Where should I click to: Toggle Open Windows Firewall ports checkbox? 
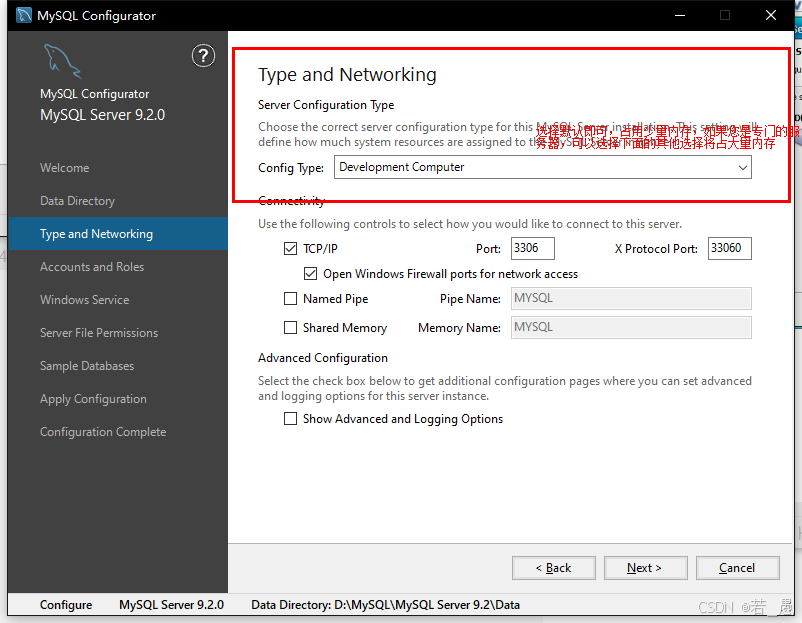pos(310,274)
